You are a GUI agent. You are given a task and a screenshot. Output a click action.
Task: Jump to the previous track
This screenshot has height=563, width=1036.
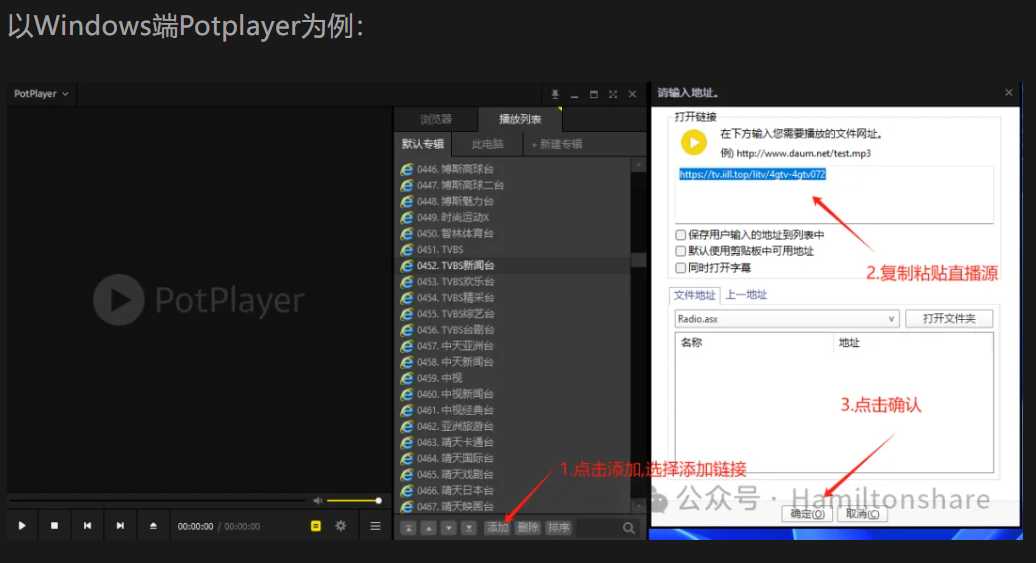point(87,526)
